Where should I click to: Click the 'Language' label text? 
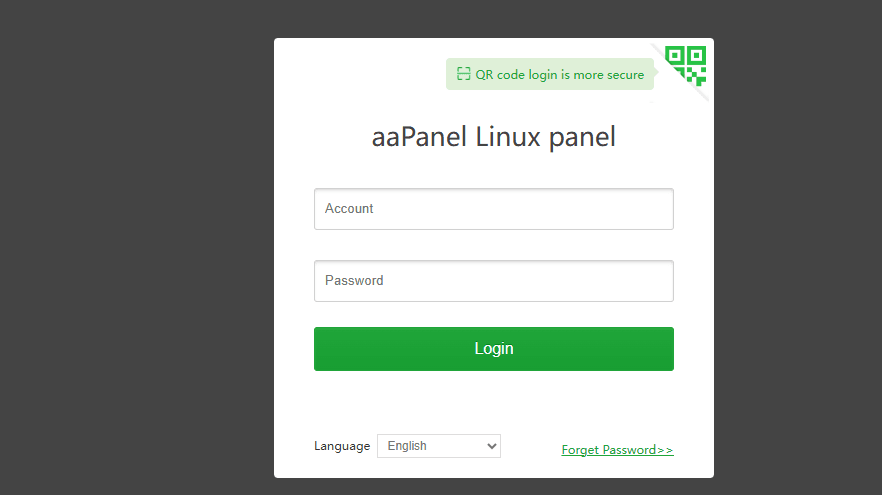(342, 446)
